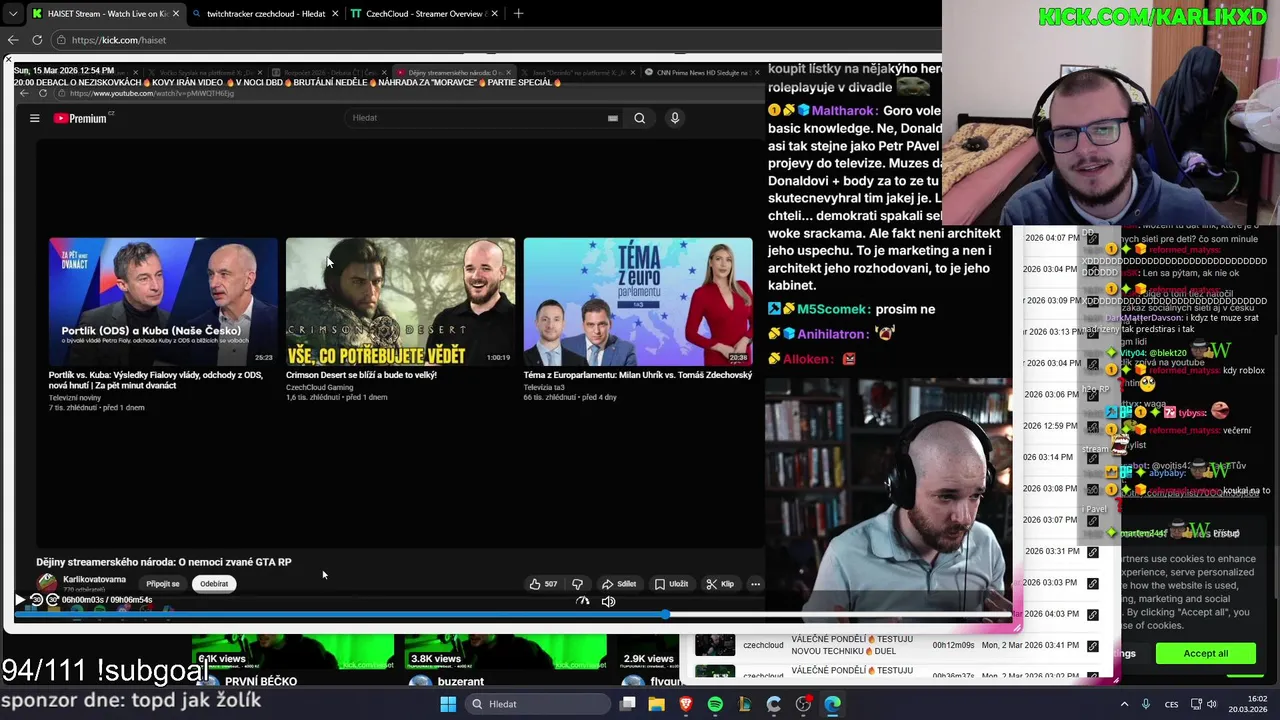This screenshot has width=1280, height=720.
Task: Show hidden system tray icons
Action: coord(1122,704)
